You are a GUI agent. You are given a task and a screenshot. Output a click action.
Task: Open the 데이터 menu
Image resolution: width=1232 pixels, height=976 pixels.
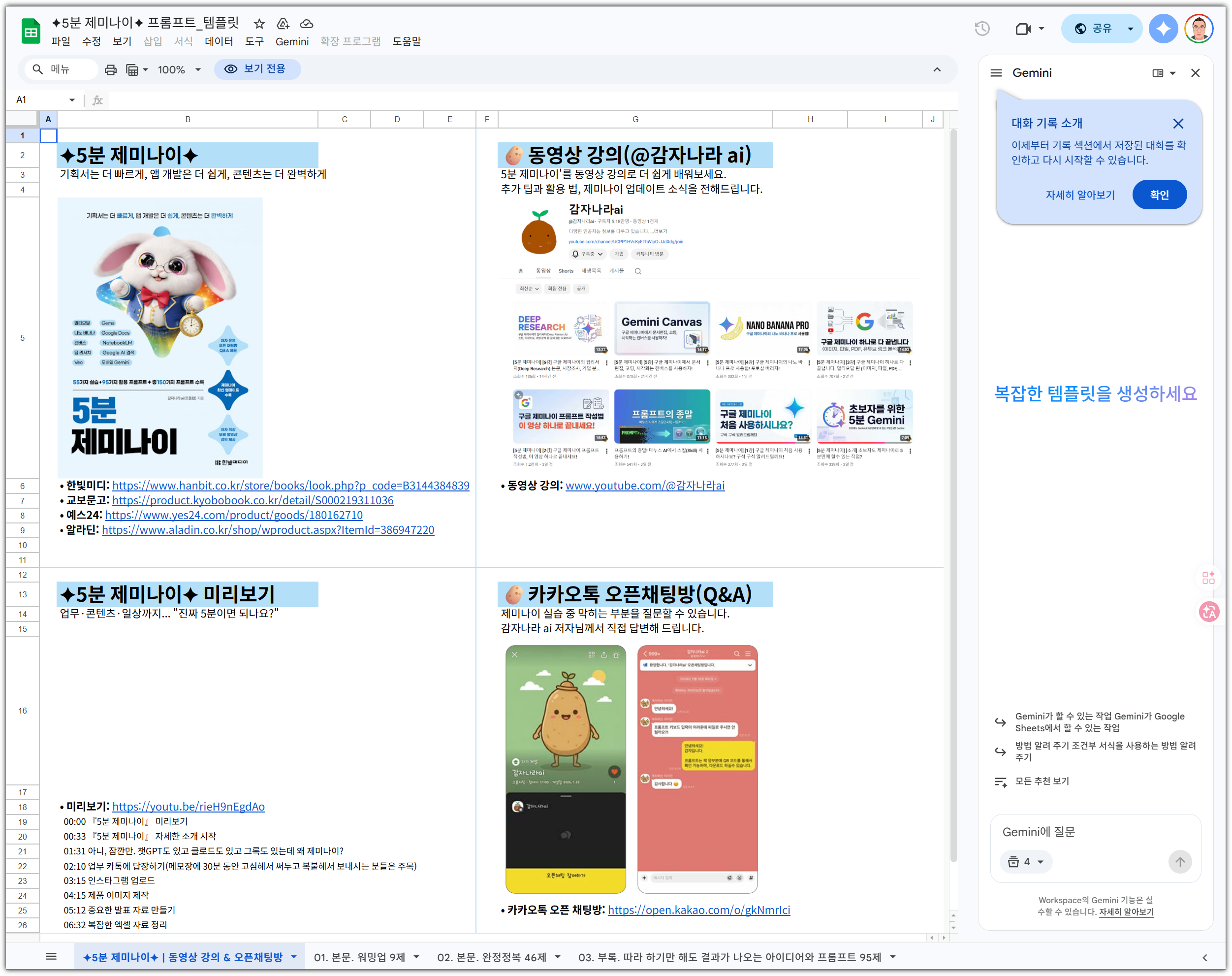219,42
